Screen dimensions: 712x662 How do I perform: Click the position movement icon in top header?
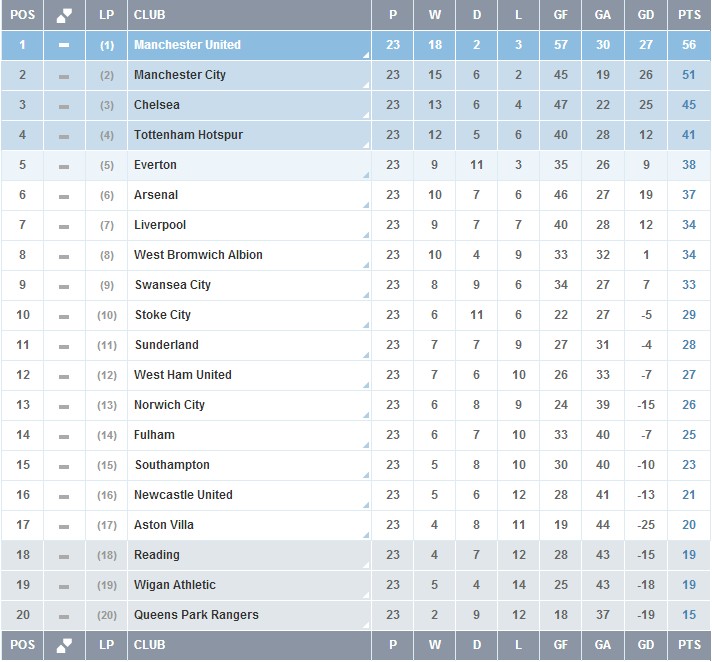(64, 15)
